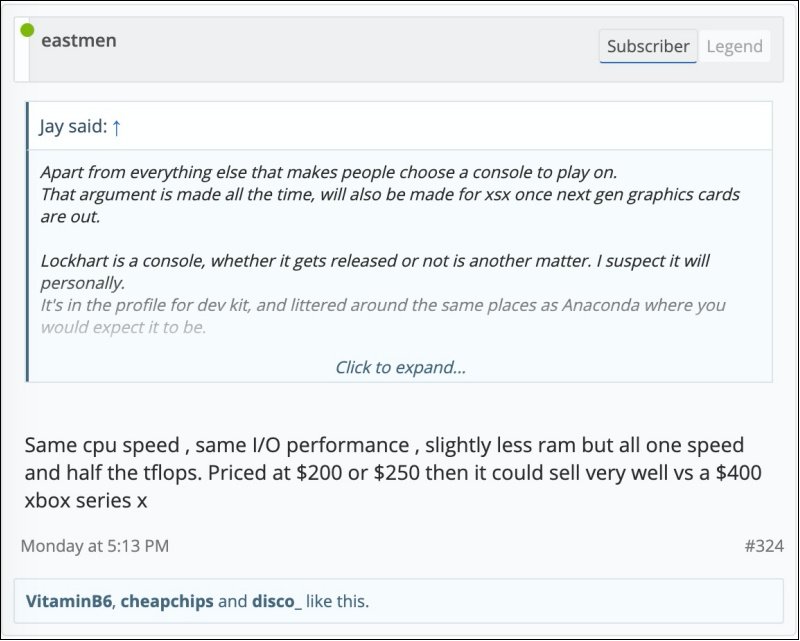This screenshot has width=800, height=641.
Task: Open post number #324 permalink
Action: click(763, 546)
